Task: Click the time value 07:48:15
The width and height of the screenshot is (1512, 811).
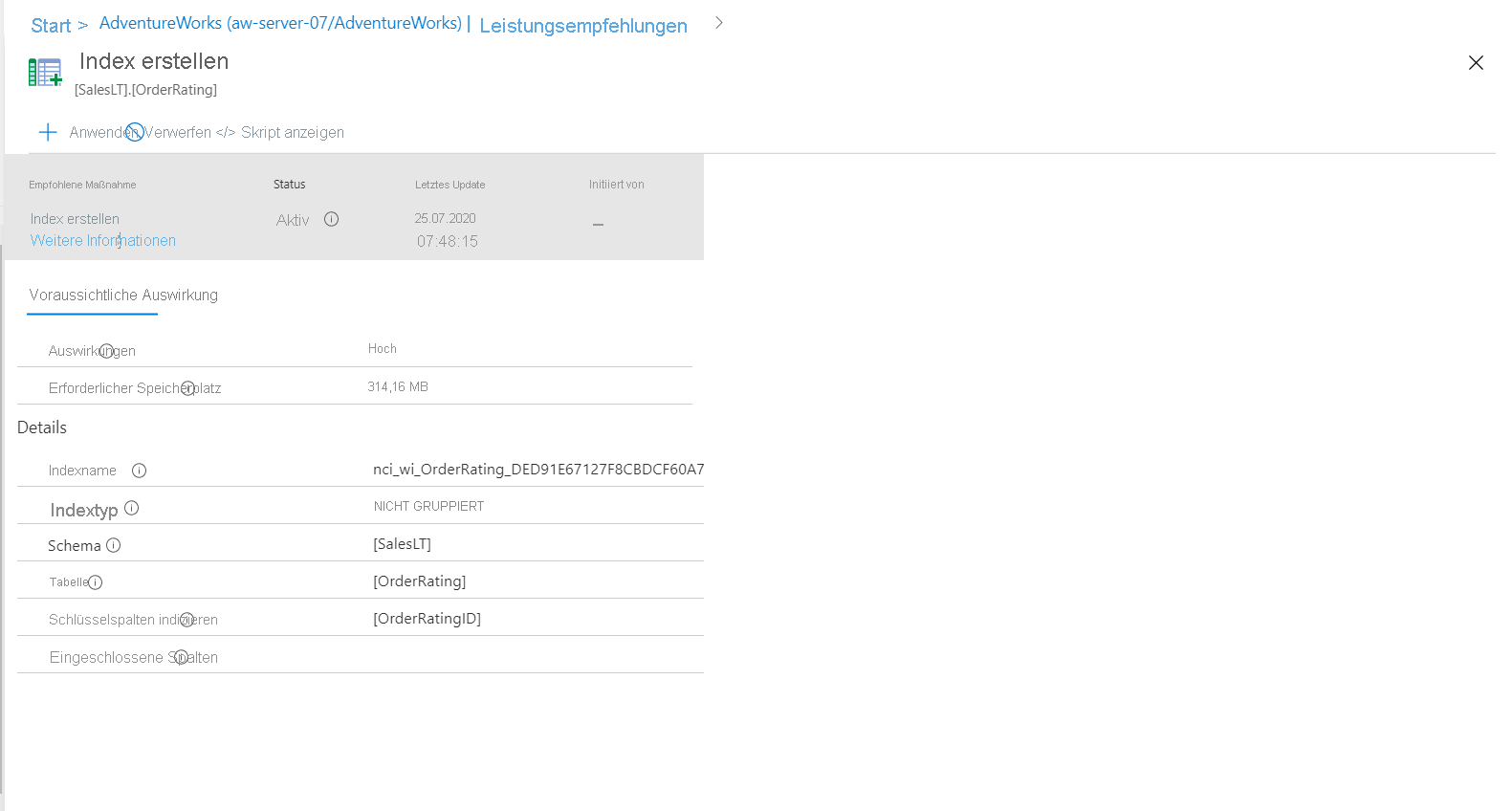Action: (448, 241)
